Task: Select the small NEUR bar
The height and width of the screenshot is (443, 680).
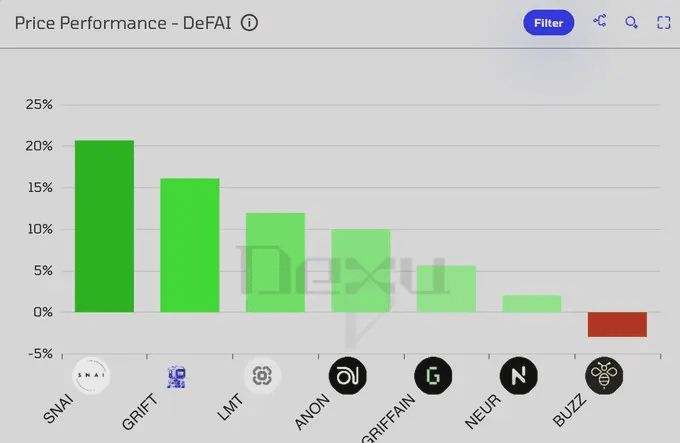Action: coord(532,304)
